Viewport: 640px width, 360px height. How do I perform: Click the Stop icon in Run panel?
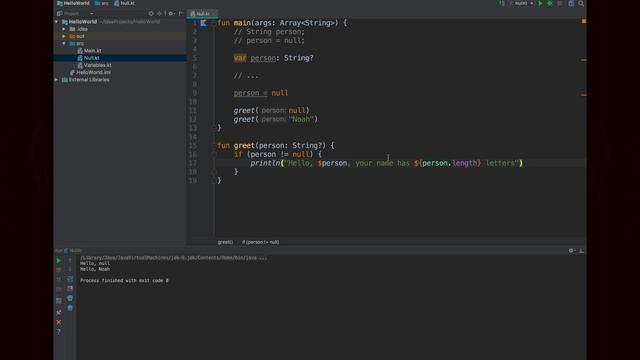(59, 270)
